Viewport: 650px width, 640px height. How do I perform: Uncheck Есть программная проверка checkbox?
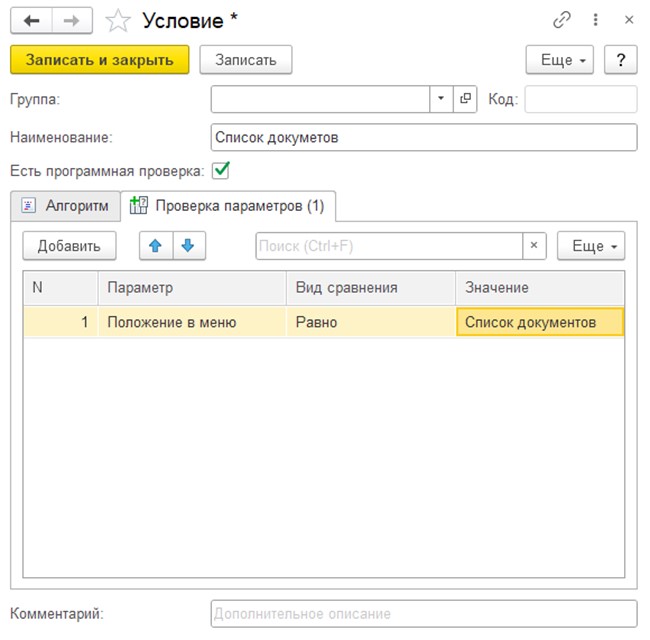[221, 170]
